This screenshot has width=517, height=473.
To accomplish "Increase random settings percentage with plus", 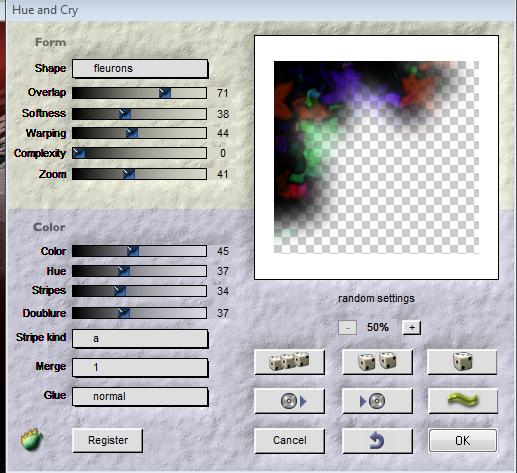I will [x=412, y=328].
